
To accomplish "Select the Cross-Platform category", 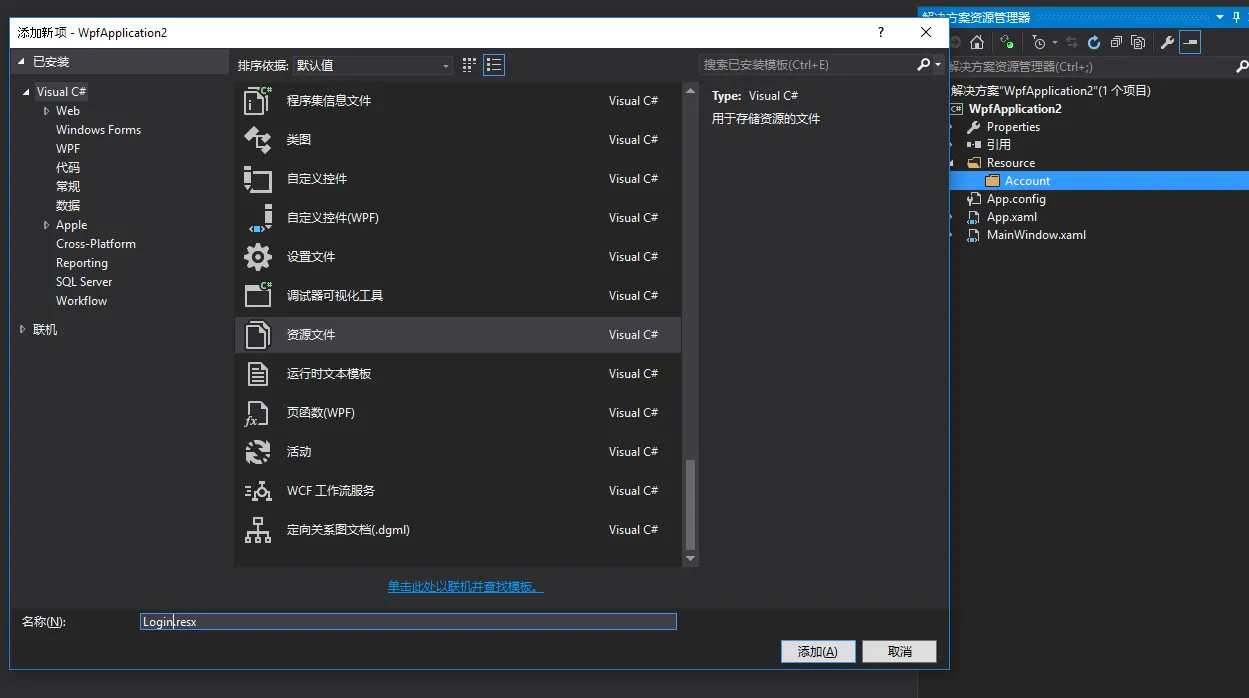I will (x=96, y=244).
